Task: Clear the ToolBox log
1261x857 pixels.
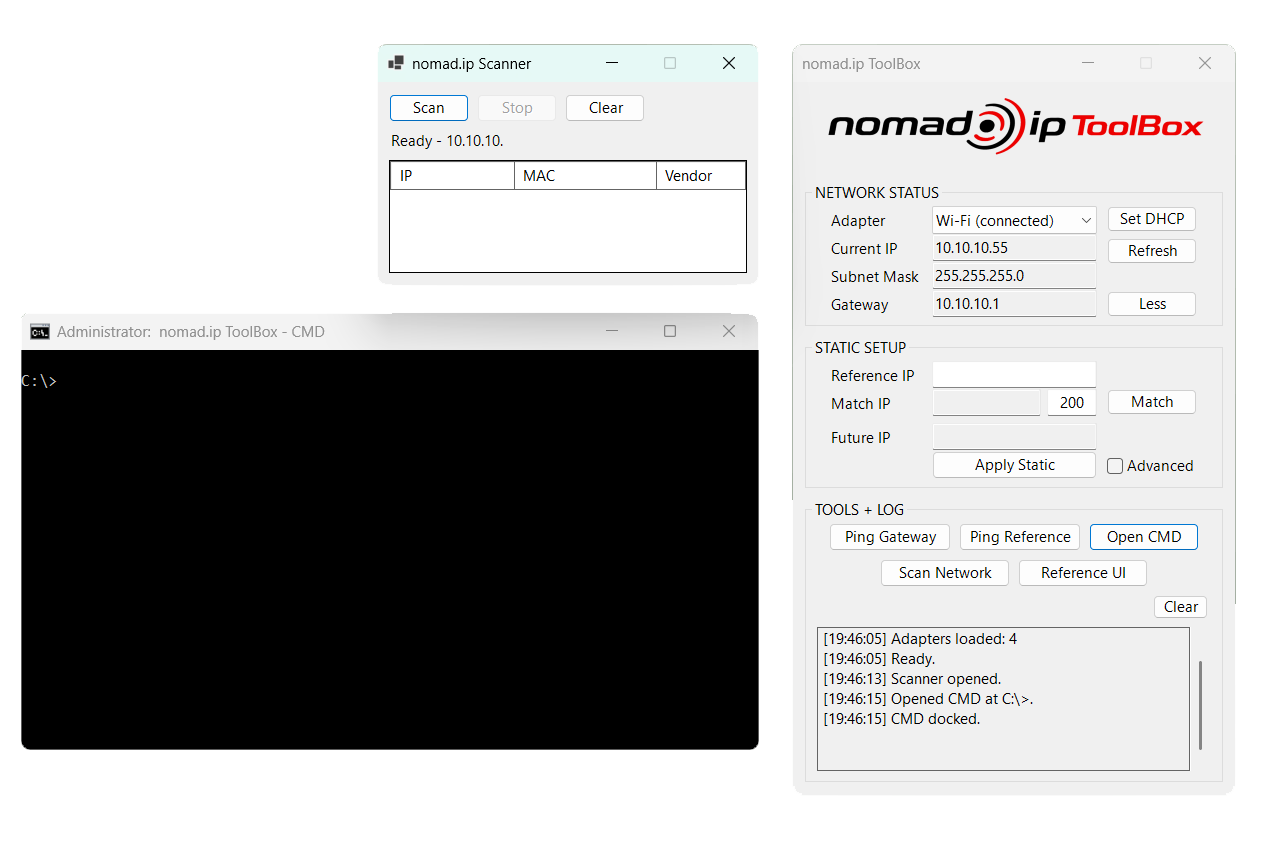Action: point(1180,607)
